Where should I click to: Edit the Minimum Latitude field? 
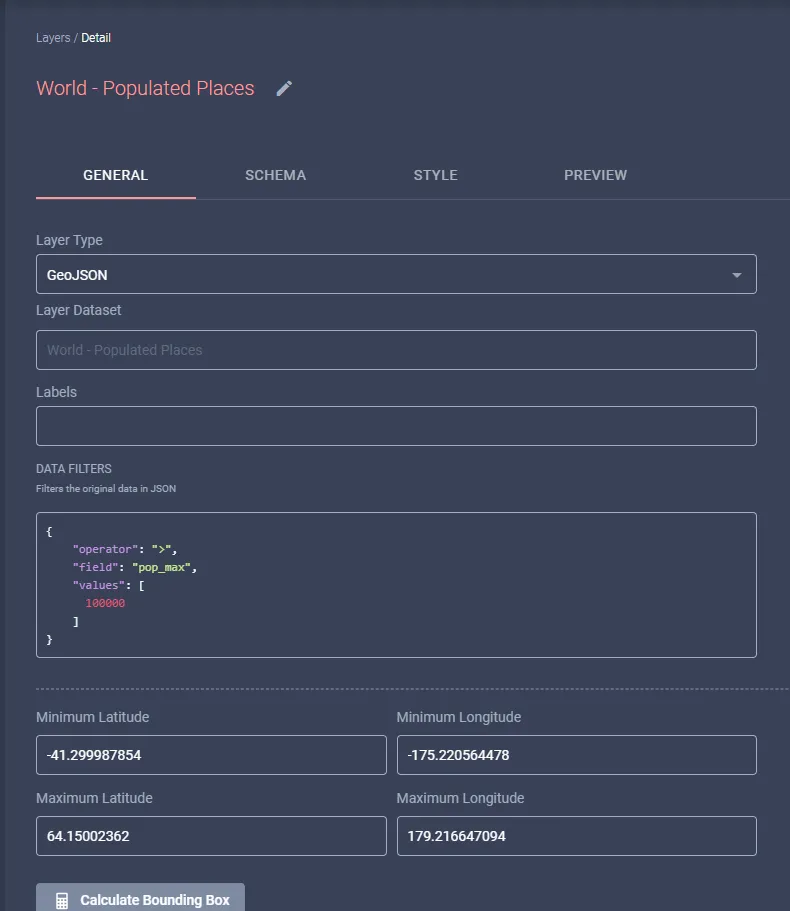click(x=211, y=755)
